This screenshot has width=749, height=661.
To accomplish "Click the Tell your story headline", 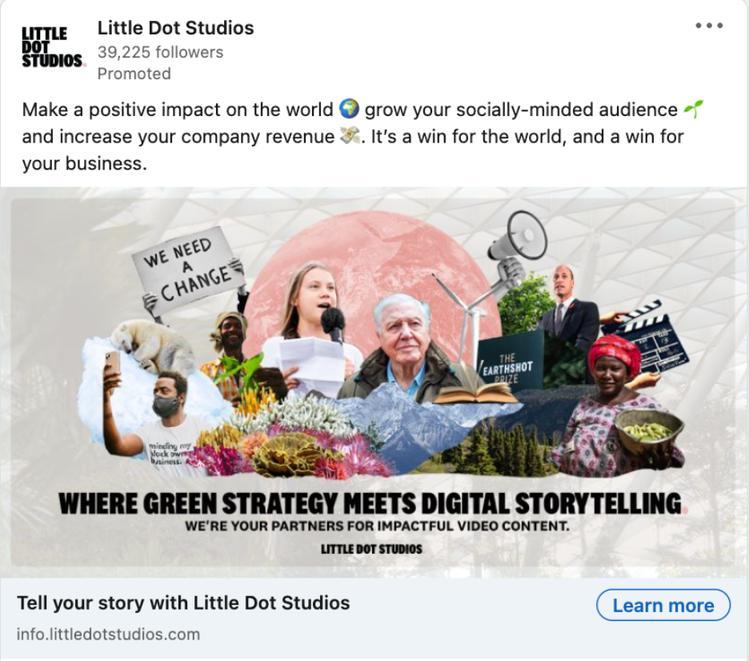I will pos(183,603).
